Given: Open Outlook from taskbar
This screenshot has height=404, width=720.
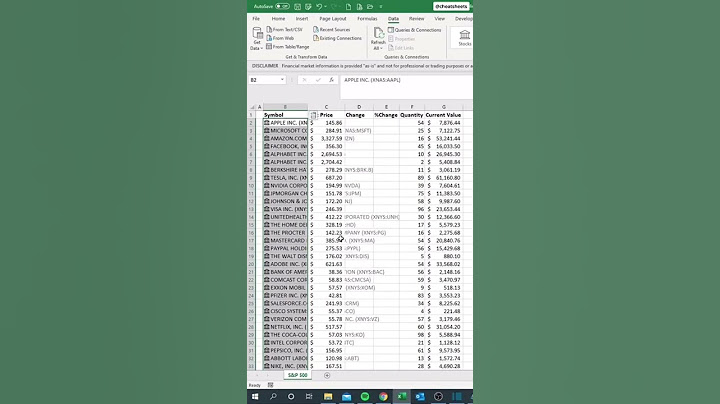Looking at the screenshot, I should 420,396.
